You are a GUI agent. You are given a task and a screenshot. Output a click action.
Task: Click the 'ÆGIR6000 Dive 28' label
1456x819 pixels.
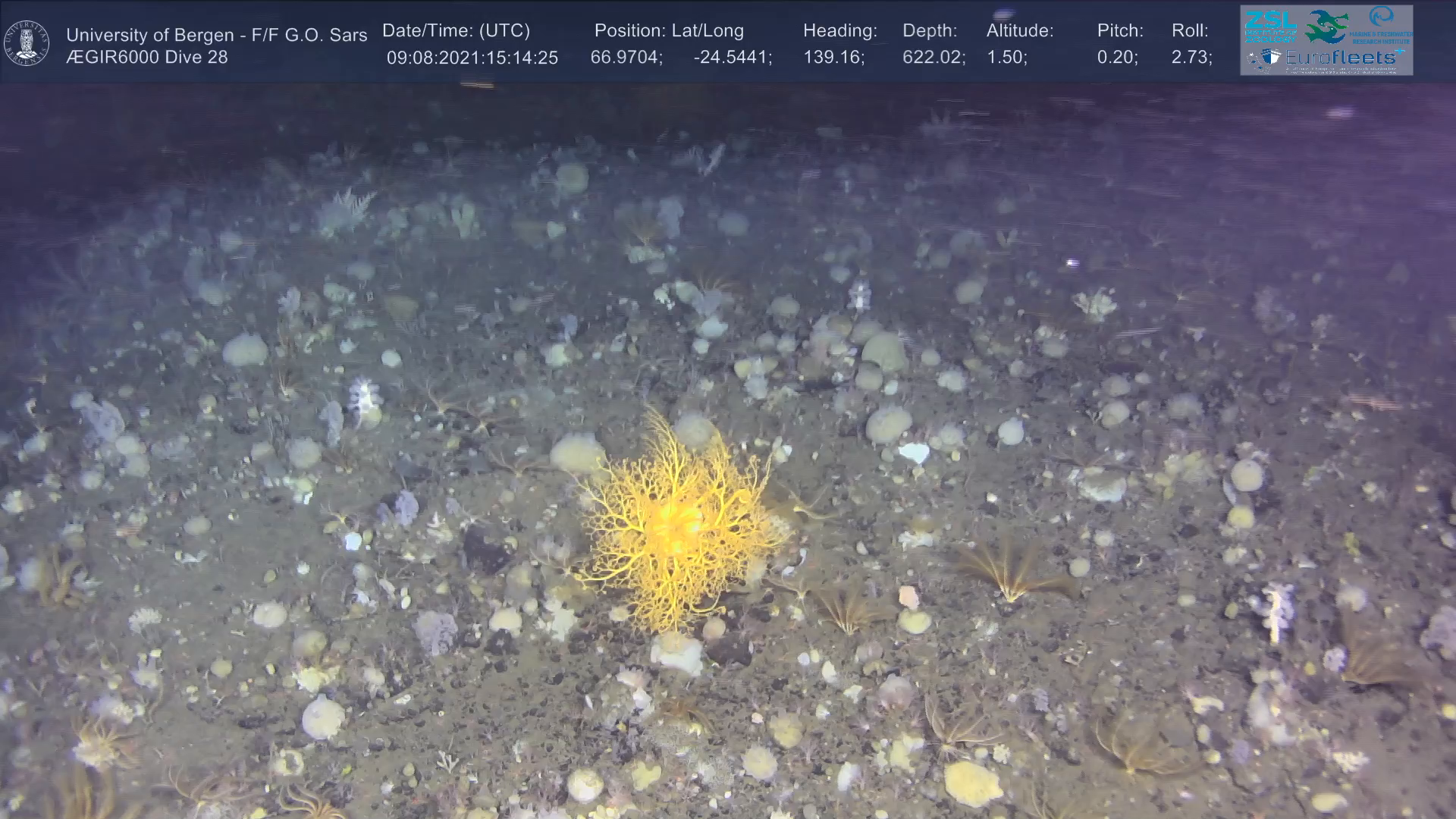click(x=146, y=57)
